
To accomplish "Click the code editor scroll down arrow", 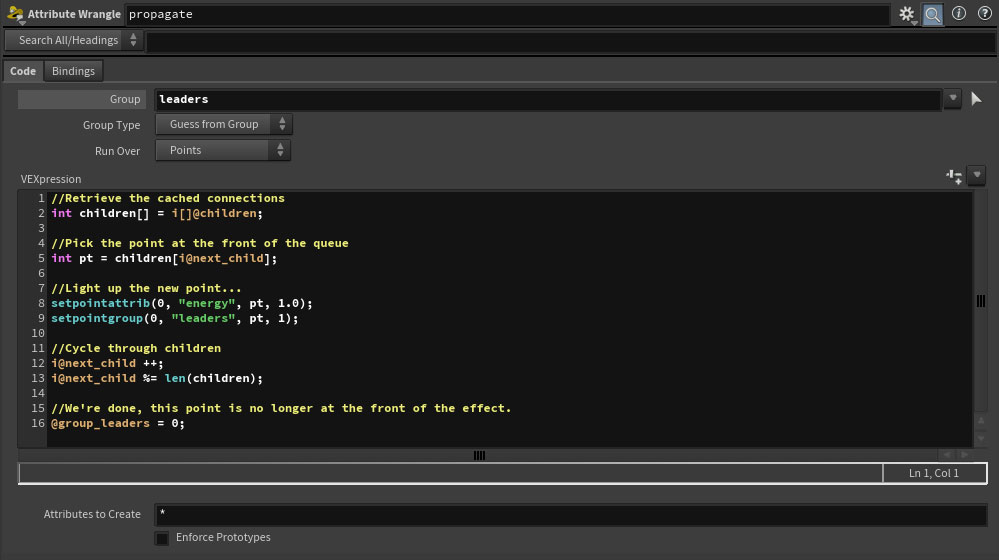I will [981, 438].
